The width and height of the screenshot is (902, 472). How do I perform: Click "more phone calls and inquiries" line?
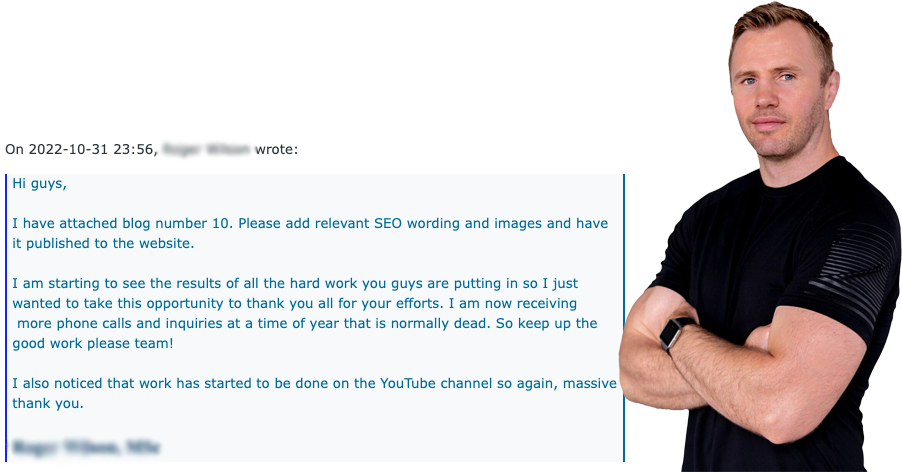click(x=307, y=323)
